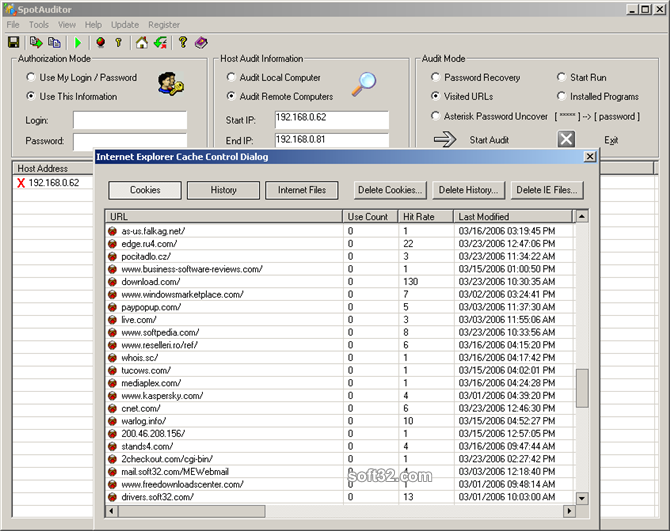Open the View menu
The width and height of the screenshot is (670, 531).
67,25
